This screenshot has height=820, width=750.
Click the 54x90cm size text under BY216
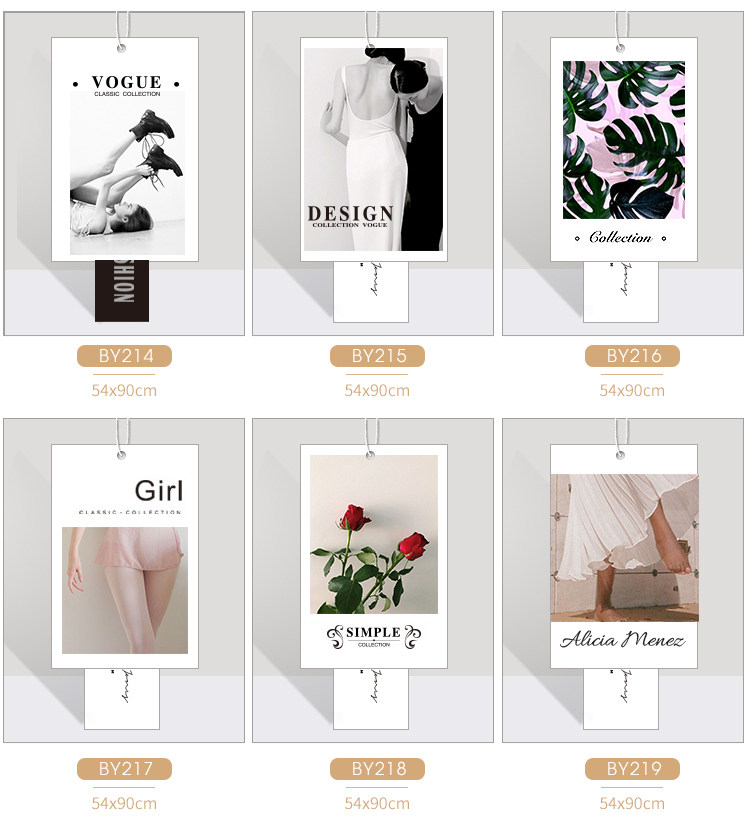coord(632,391)
